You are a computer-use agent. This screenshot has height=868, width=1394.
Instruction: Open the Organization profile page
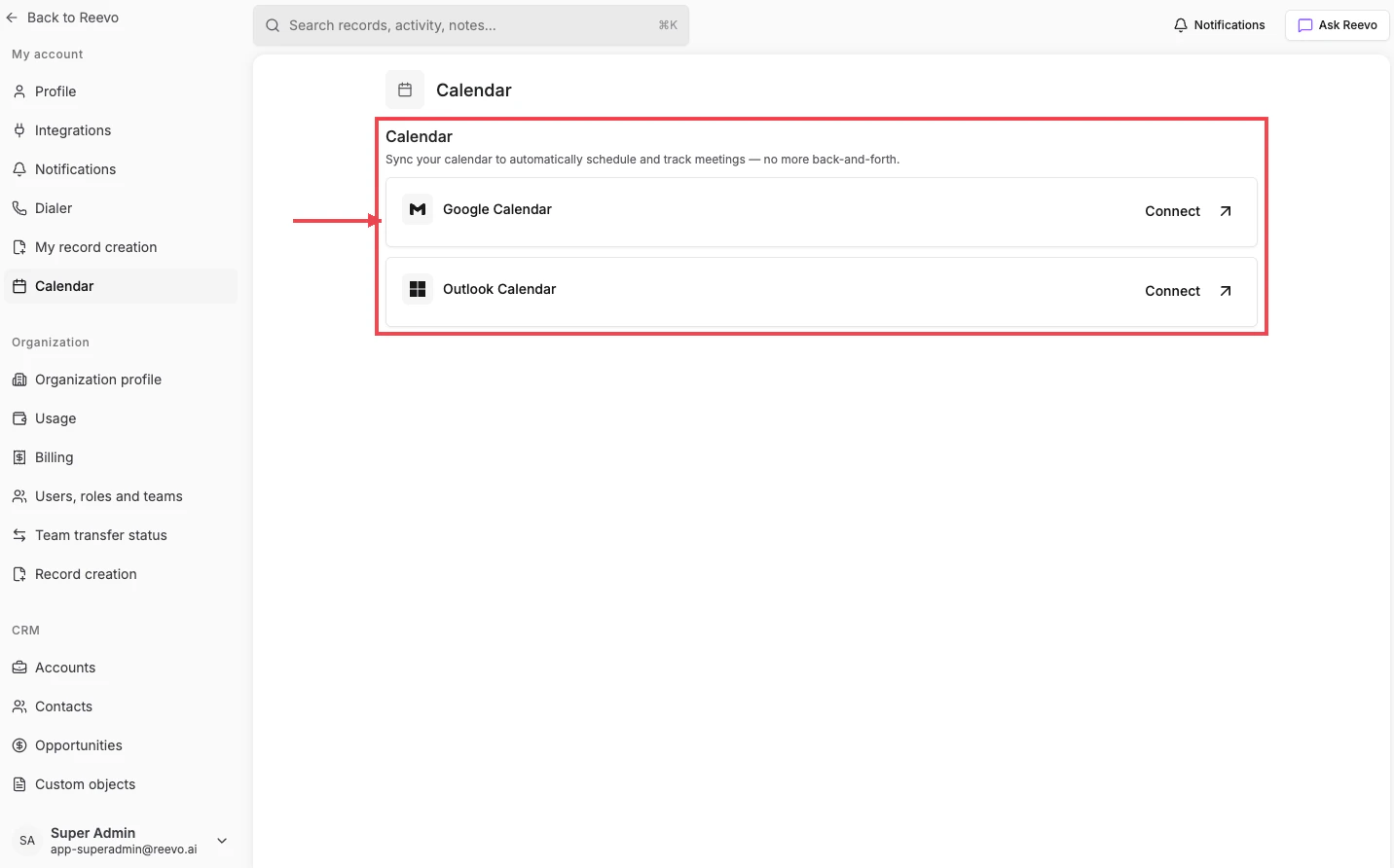click(x=121, y=380)
